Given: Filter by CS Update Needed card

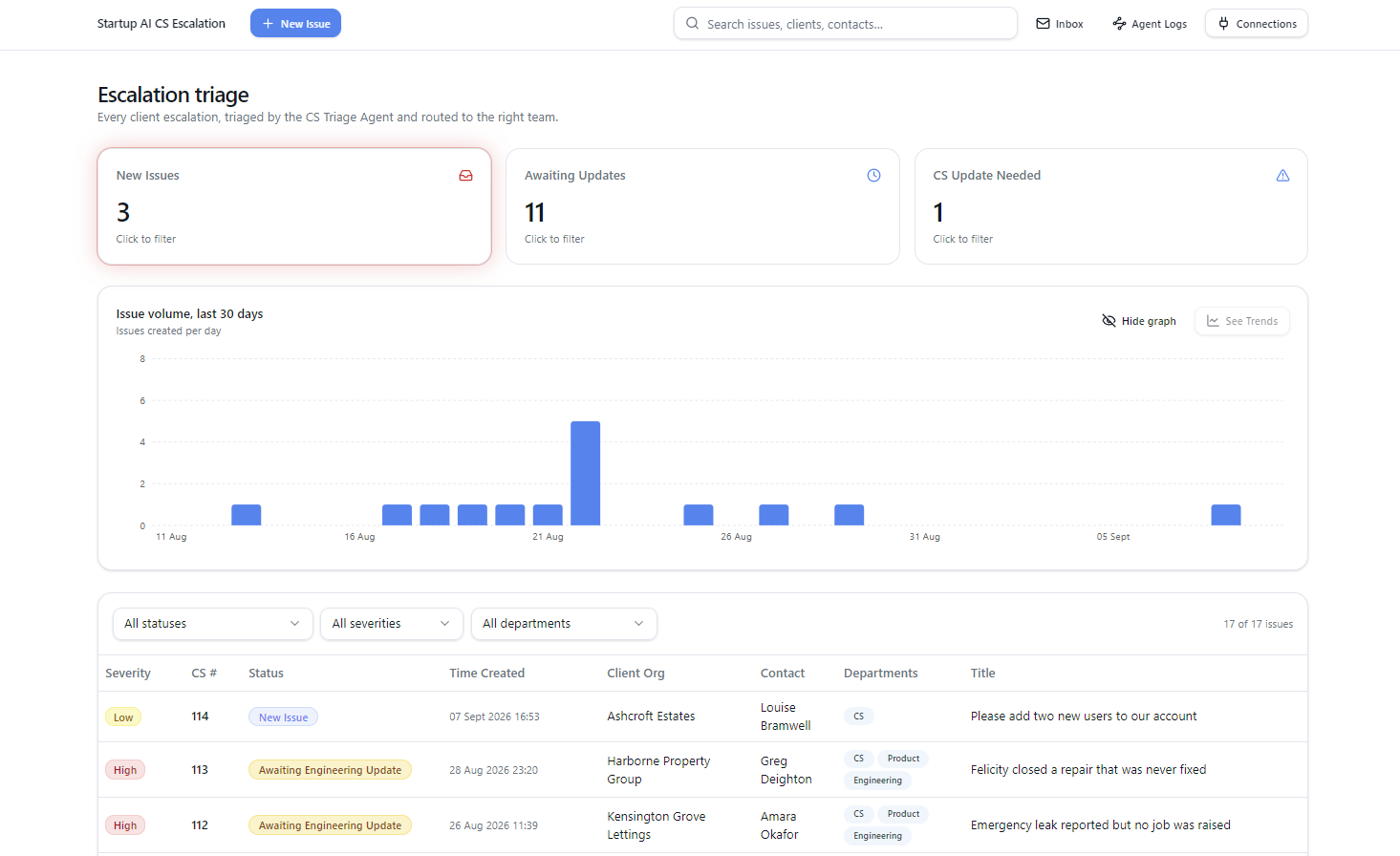Looking at the screenshot, I should [x=1110, y=206].
